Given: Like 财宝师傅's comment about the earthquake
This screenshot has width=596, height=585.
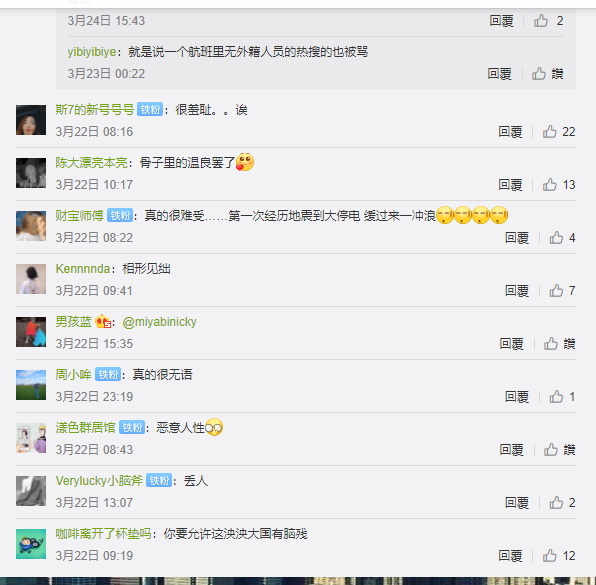Looking at the screenshot, I should [x=562, y=238].
